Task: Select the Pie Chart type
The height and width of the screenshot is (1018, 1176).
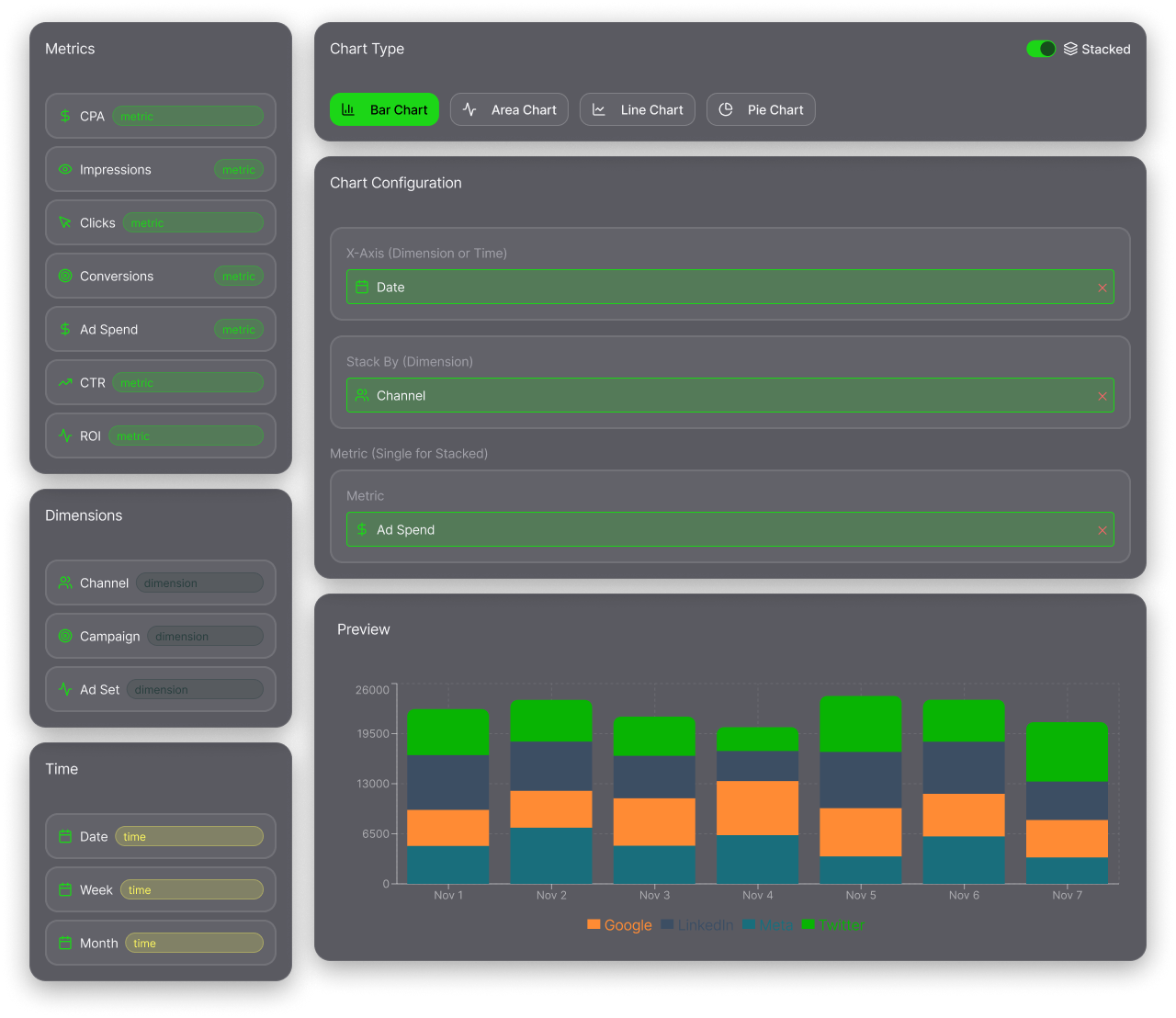Action: click(761, 109)
